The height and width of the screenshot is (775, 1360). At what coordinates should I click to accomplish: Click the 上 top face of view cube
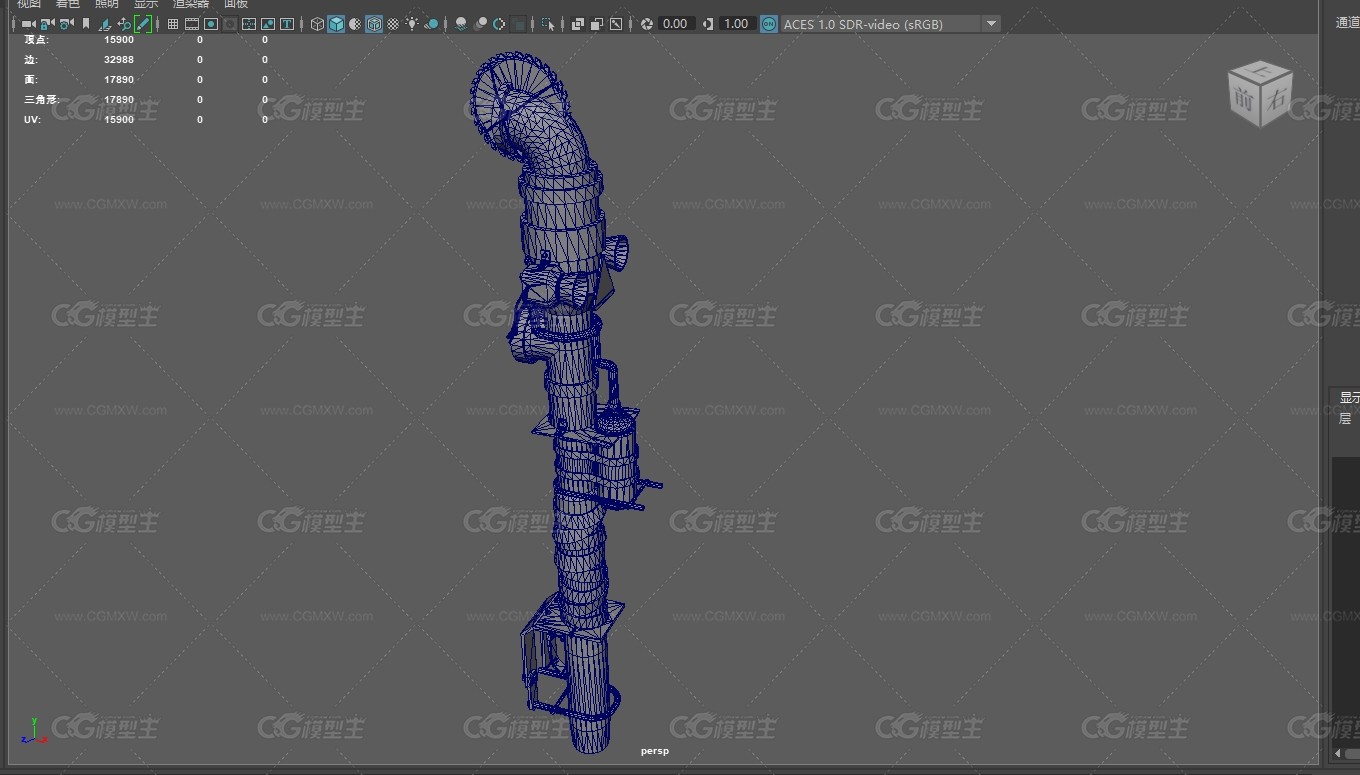pyautogui.click(x=1259, y=71)
